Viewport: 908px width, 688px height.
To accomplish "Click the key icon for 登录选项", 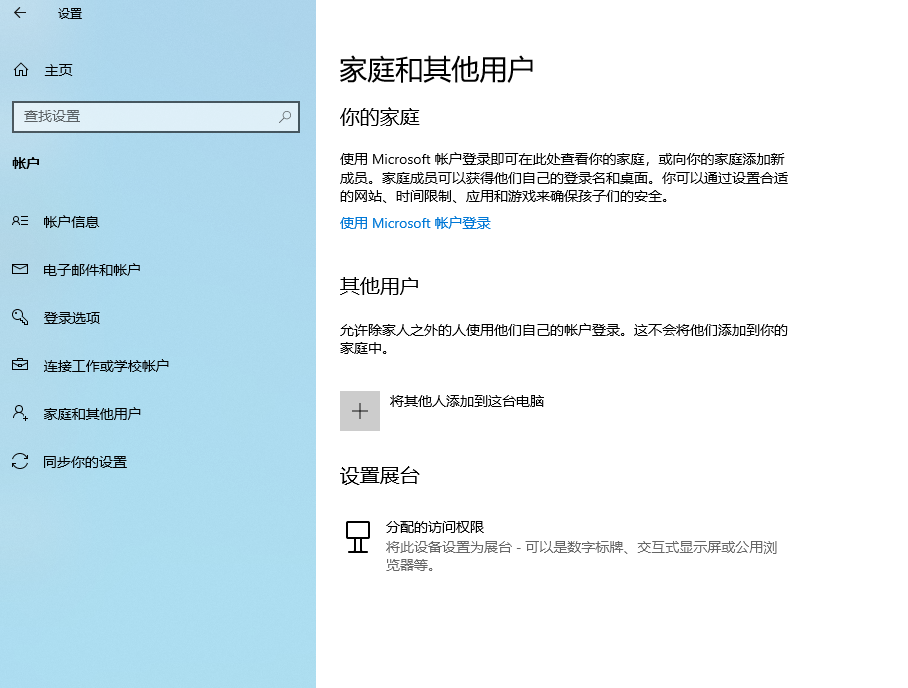I will pos(20,317).
